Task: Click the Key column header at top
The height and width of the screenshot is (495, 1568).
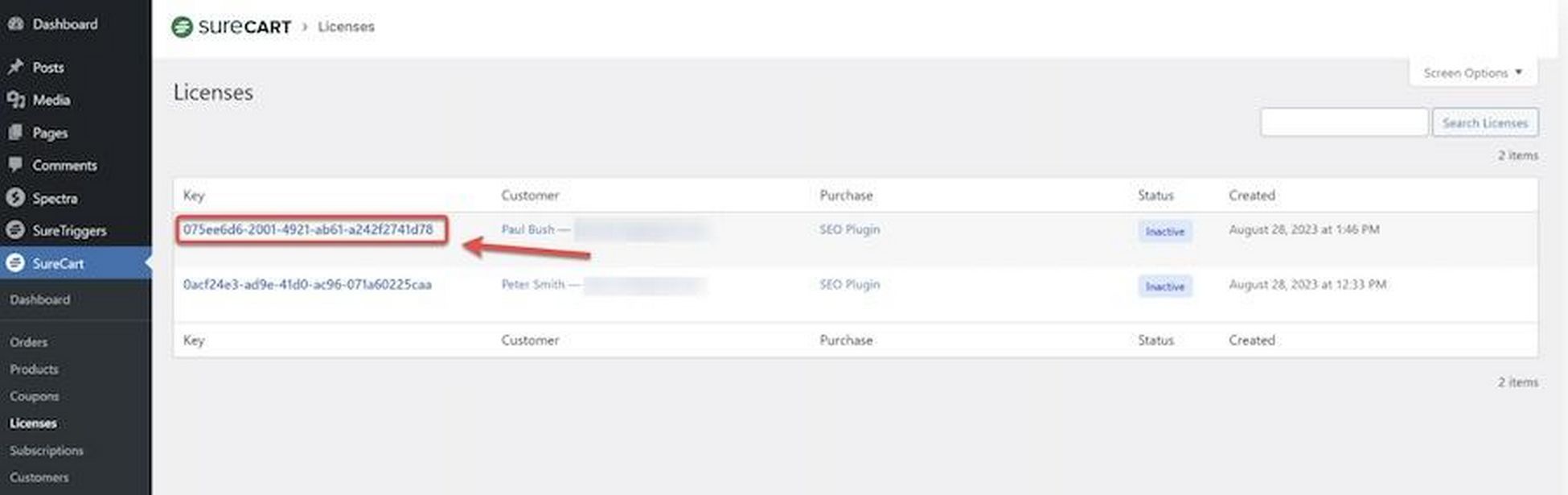Action: point(194,196)
